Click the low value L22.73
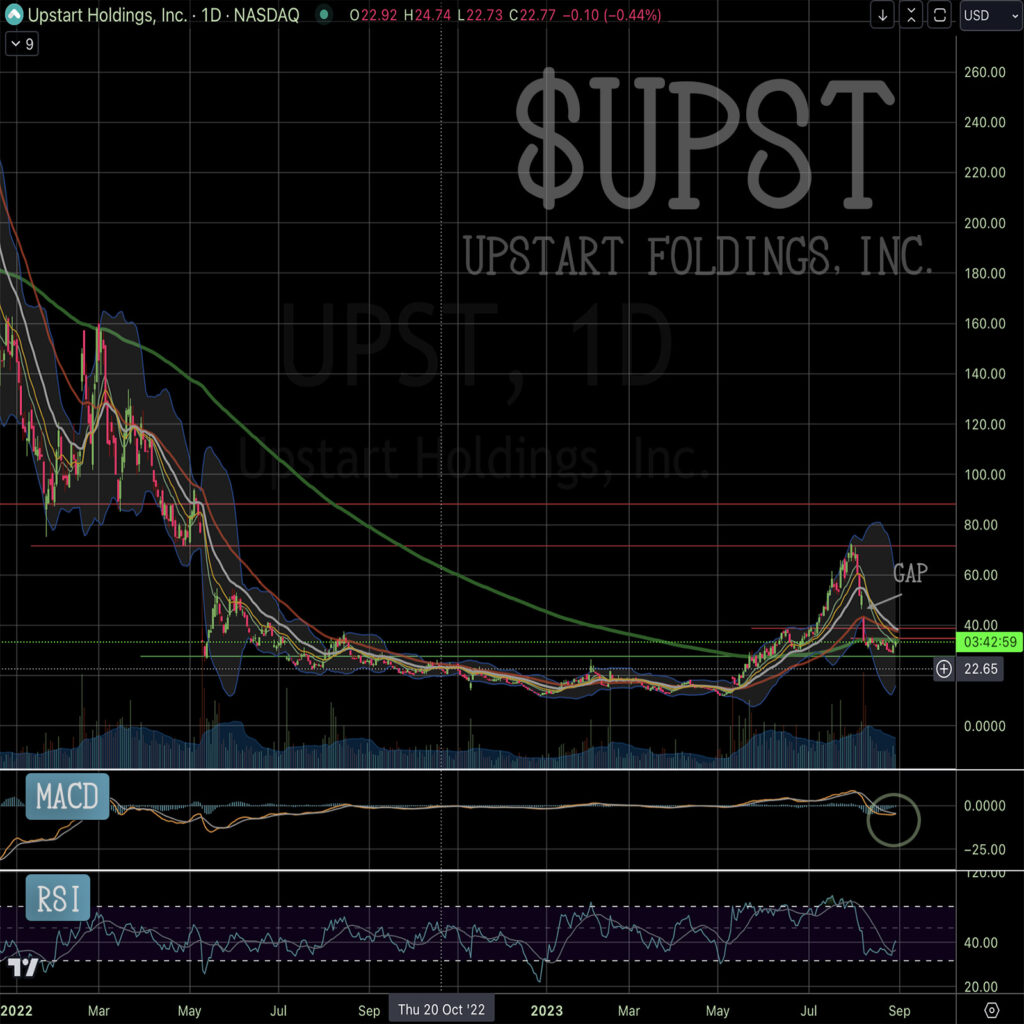This screenshot has width=1024, height=1024. pyautogui.click(x=480, y=15)
